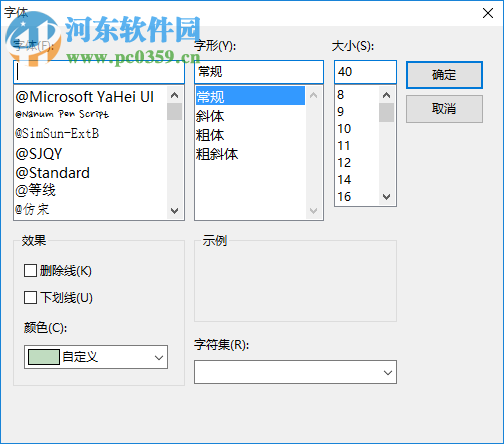Viewport: 504px width, 444px height.
Task: Click font list scroll up arrow
Action: click(x=174, y=95)
